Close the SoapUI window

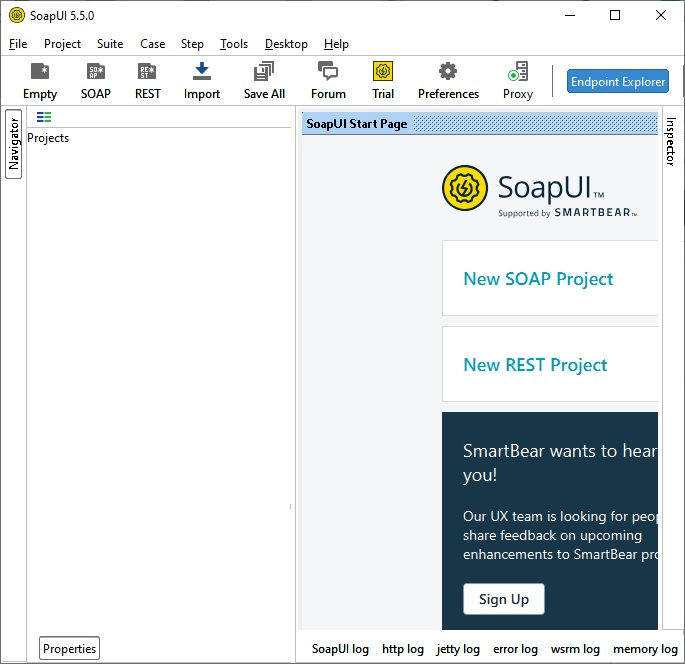coord(661,15)
